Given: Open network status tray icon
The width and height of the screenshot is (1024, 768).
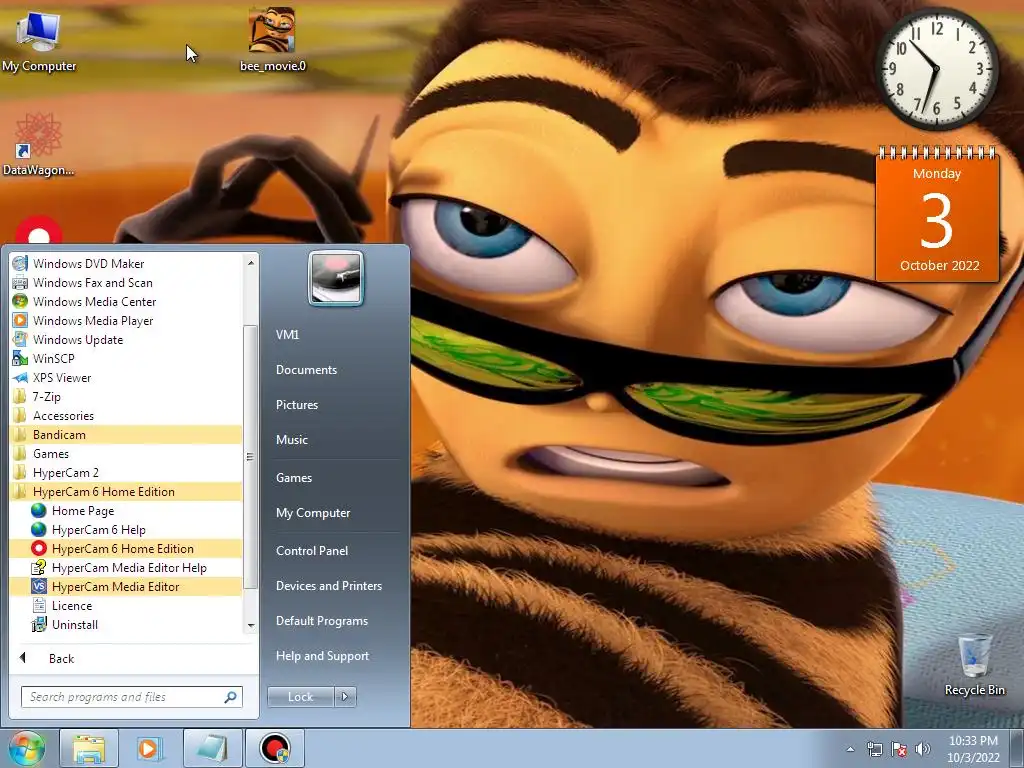Looking at the screenshot, I should [874, 749].
